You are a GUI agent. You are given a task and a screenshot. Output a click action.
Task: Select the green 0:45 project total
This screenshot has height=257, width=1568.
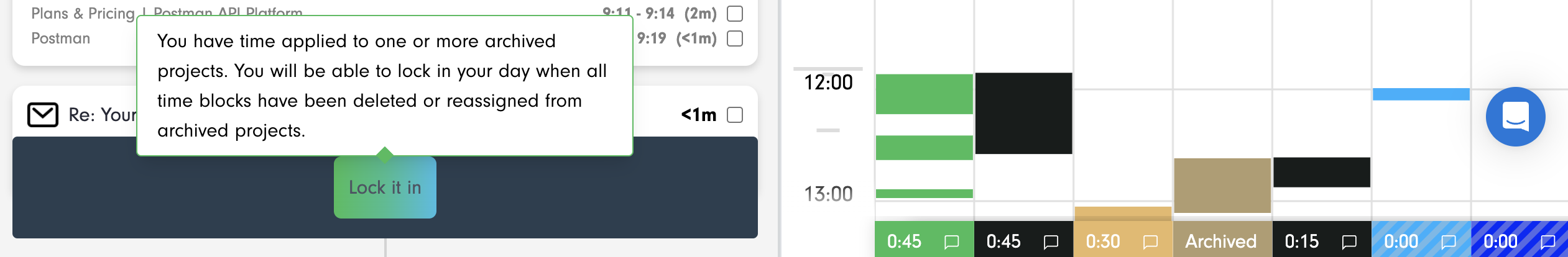[904, 241]
